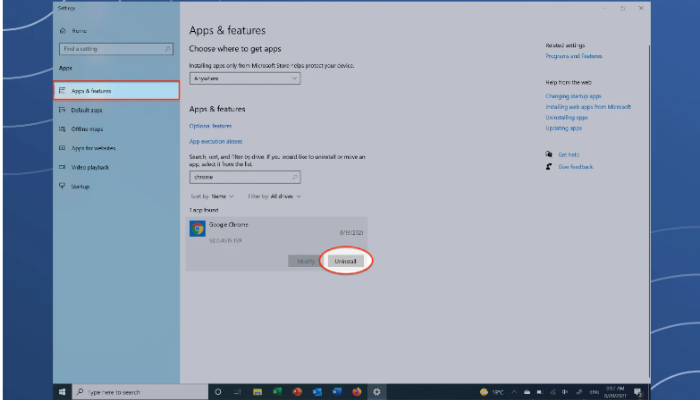Image resolution: width=700 pixels, height=400 pixels.
Task: Open App execution aliases link
Action: coord(216,141)
